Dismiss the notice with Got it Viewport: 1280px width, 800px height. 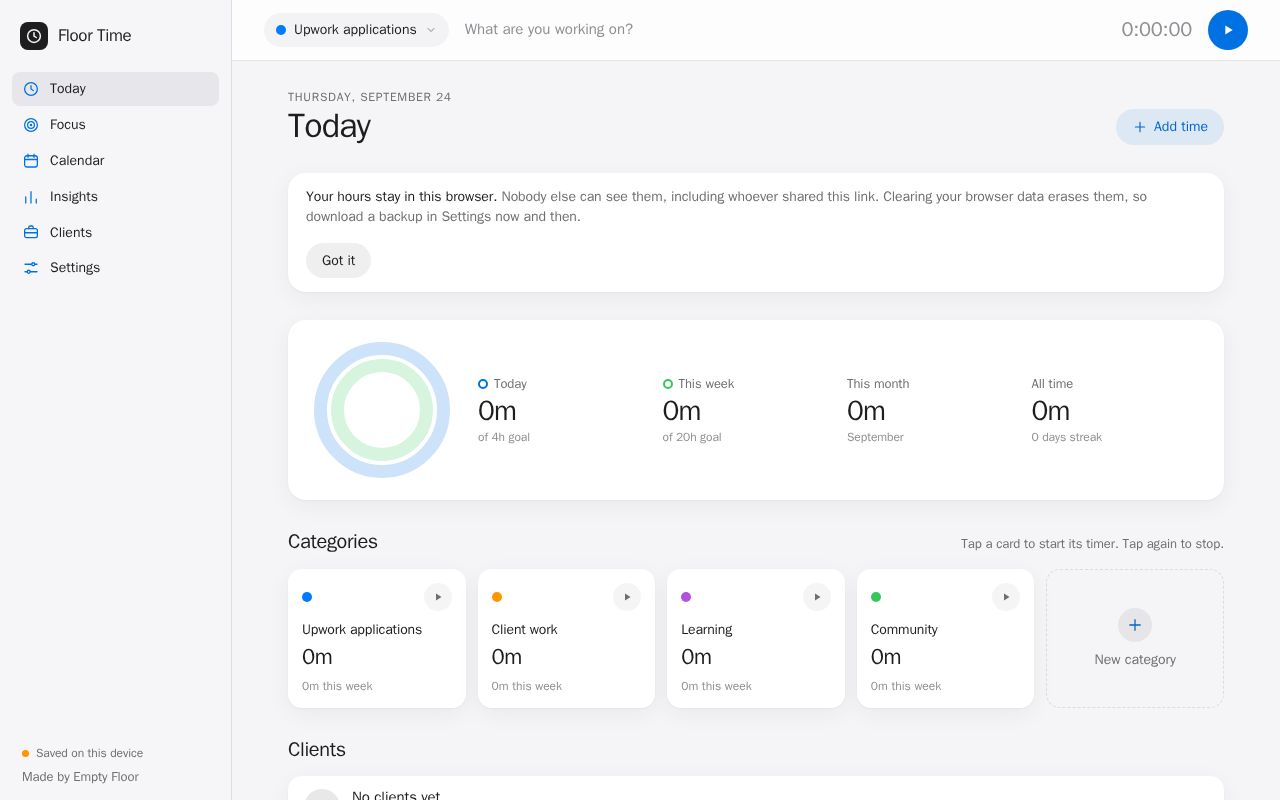point(338,260)
